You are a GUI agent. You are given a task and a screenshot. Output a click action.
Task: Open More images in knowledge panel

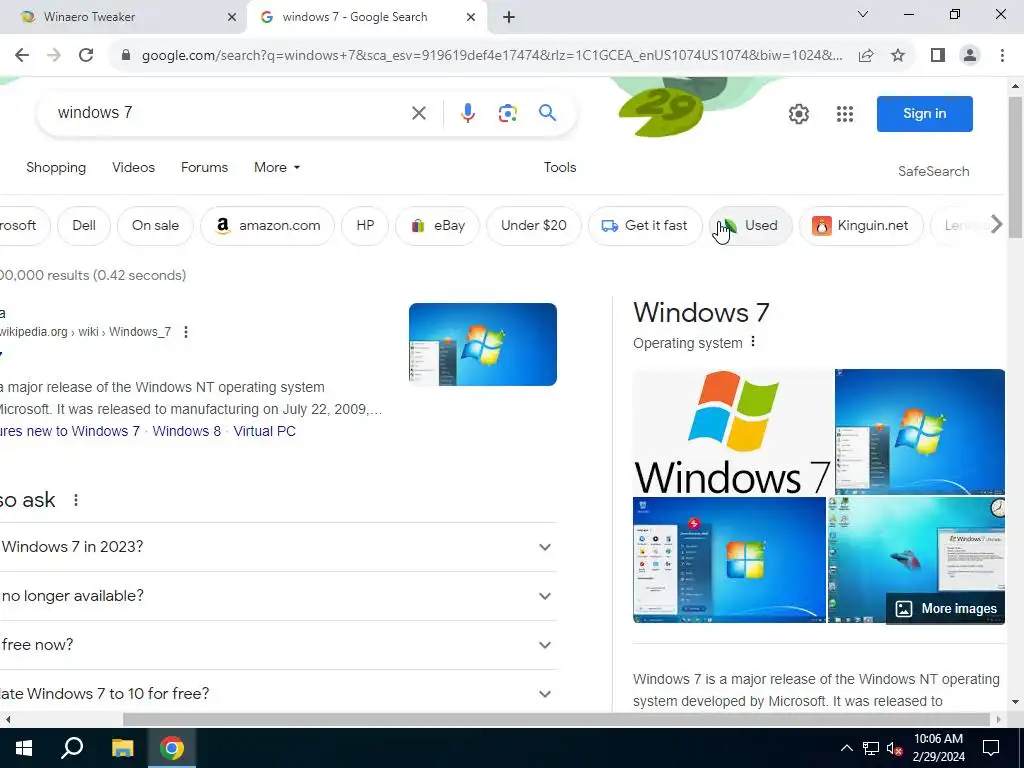(x=945, y=609)
